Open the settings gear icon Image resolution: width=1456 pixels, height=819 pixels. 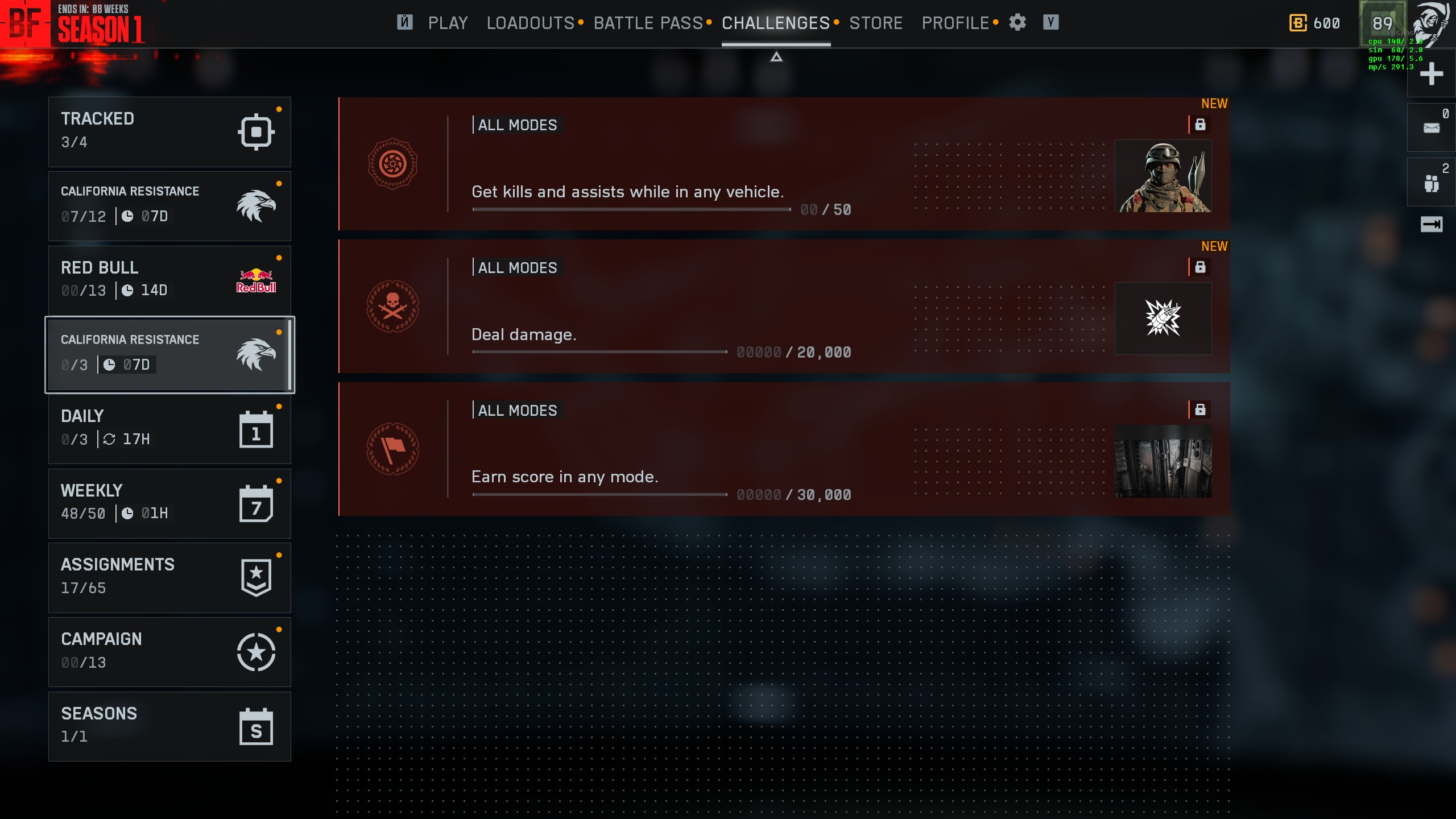(x=1017, y=23)
